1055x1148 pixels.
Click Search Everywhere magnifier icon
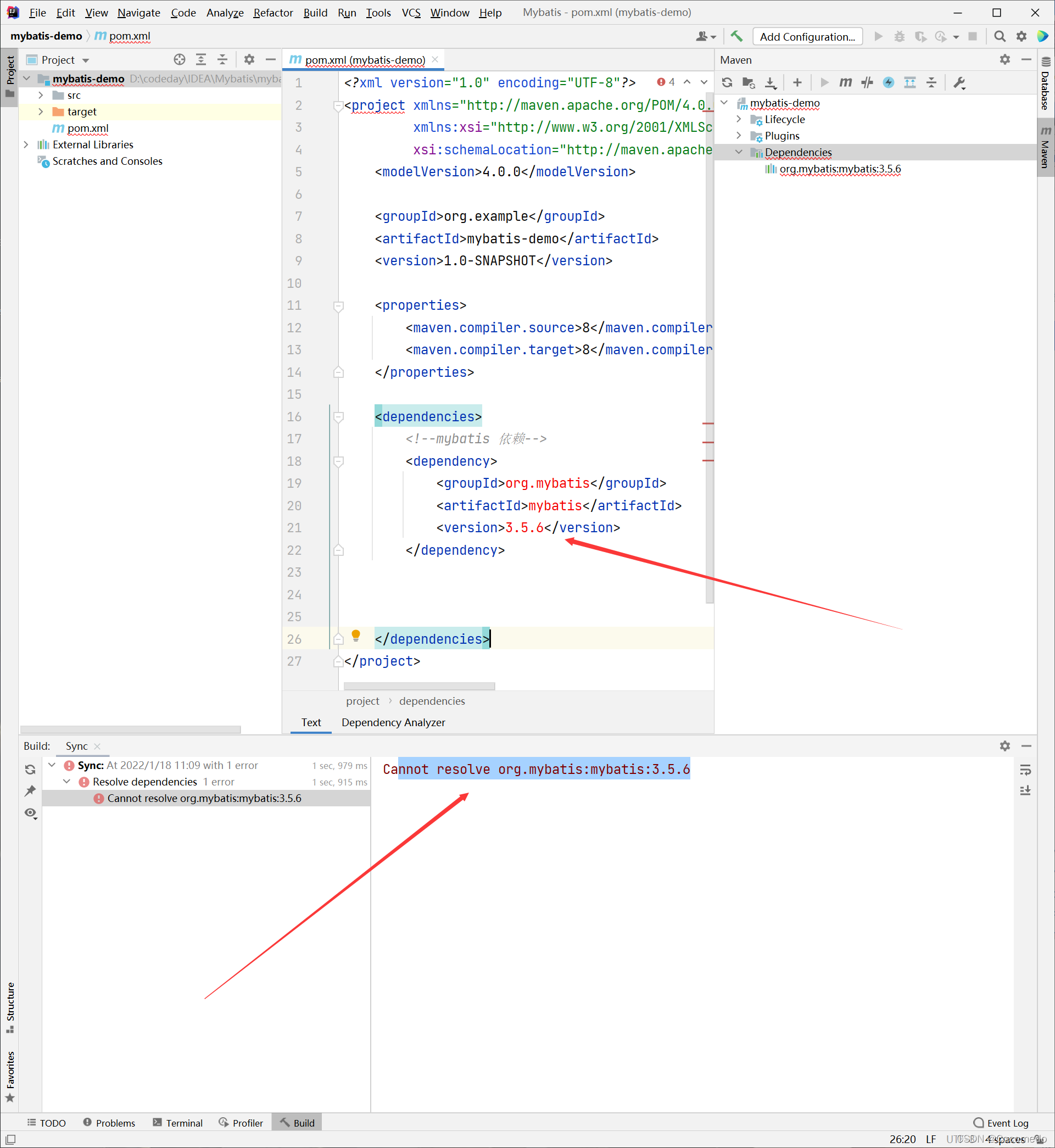[1000, 37]
